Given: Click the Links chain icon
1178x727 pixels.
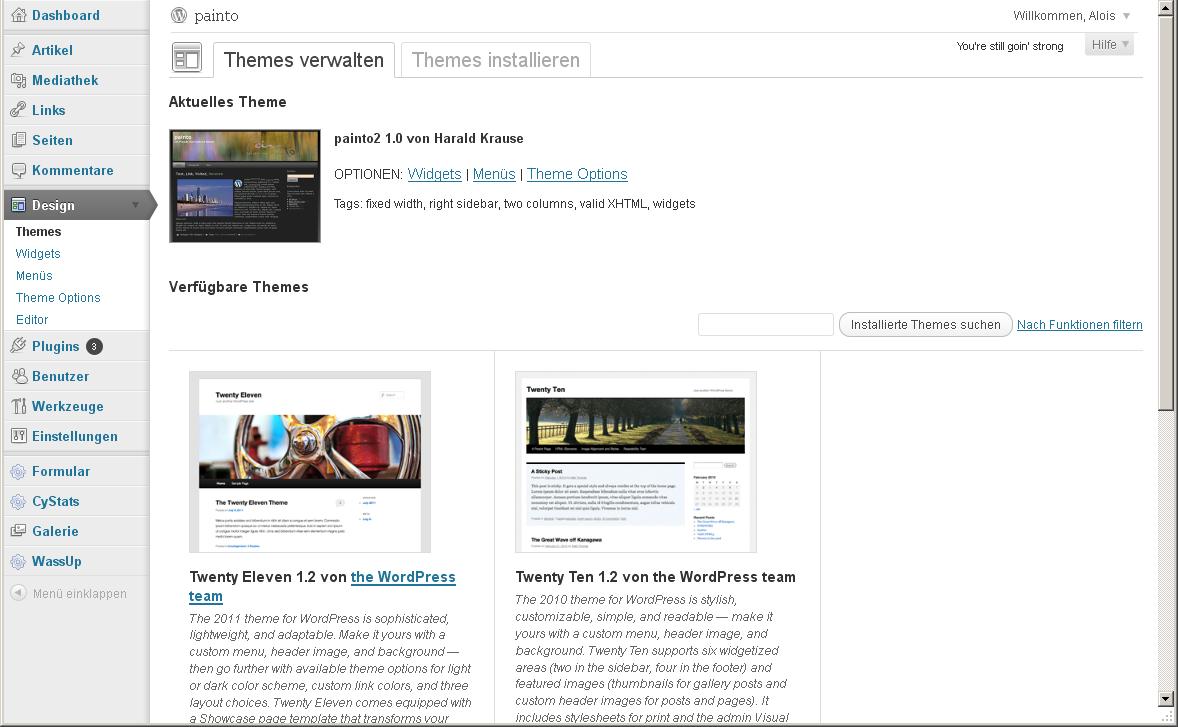Looking at the screenshot, I should pyautogui.click(x=18, y=110).
